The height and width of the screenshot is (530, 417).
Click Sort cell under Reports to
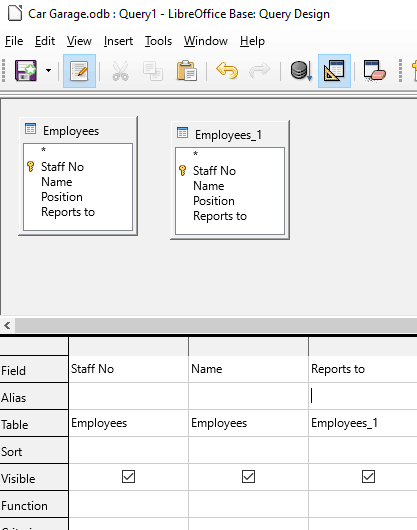tap(363, 450)
